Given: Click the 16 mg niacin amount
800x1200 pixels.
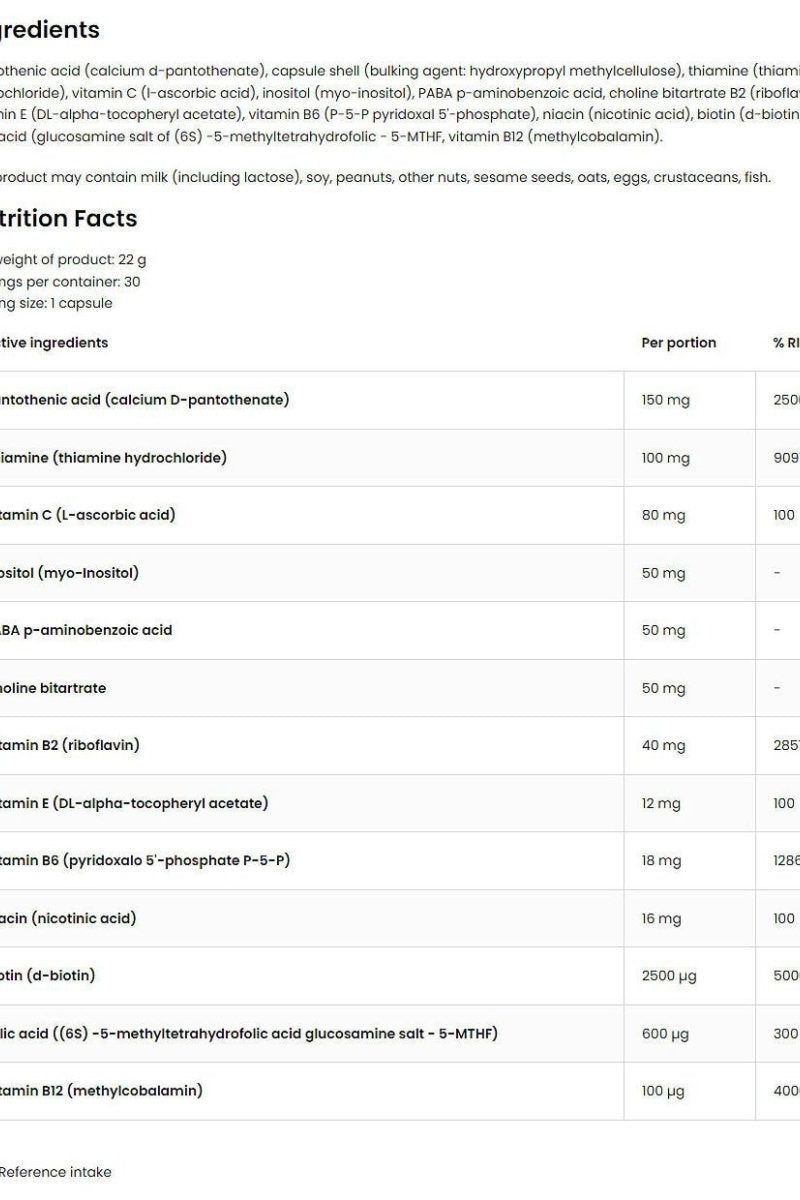Looking at the screenshot, I should tap(661, 918).
